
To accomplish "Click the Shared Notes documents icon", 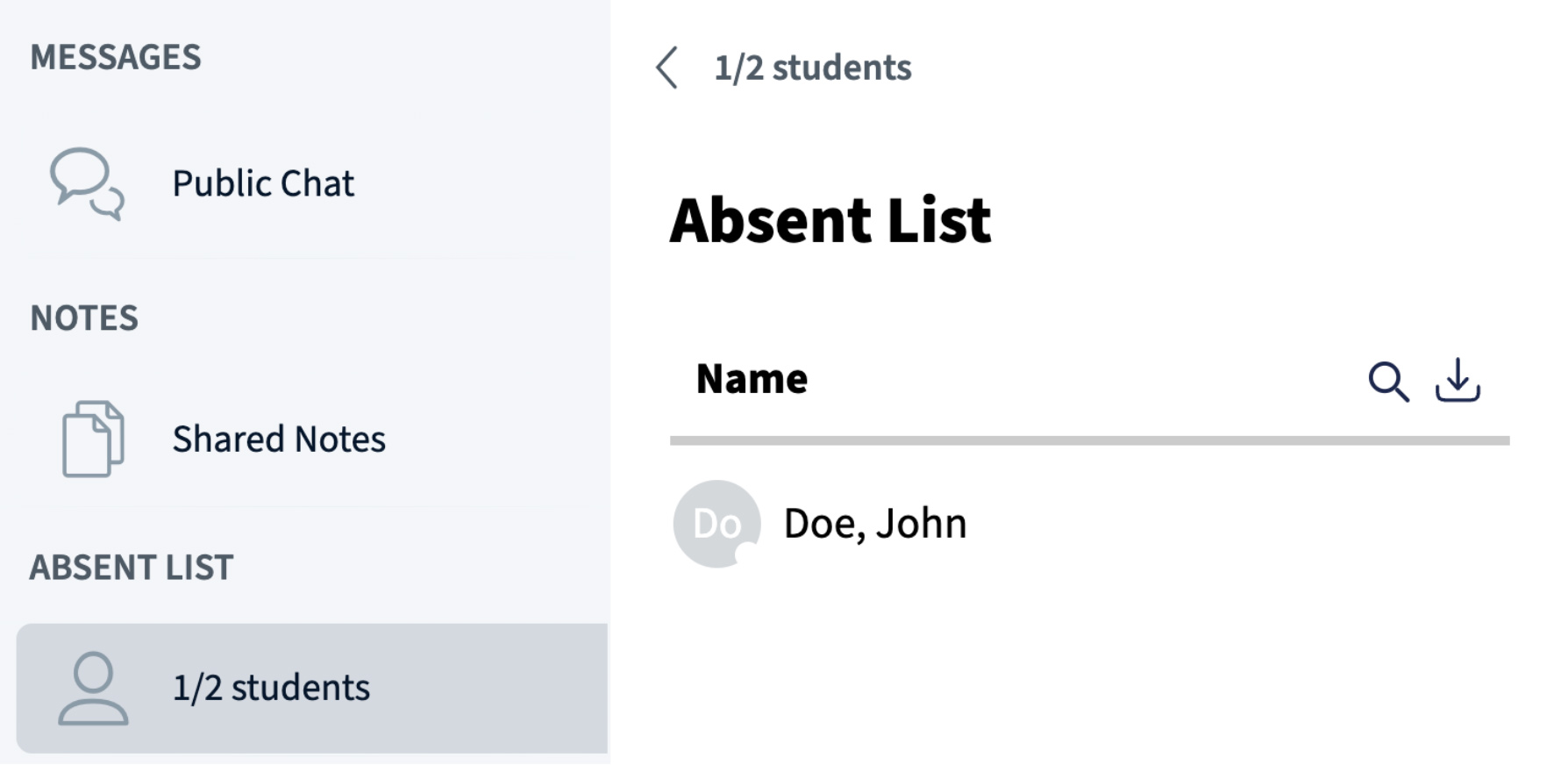I will point(93,439).
